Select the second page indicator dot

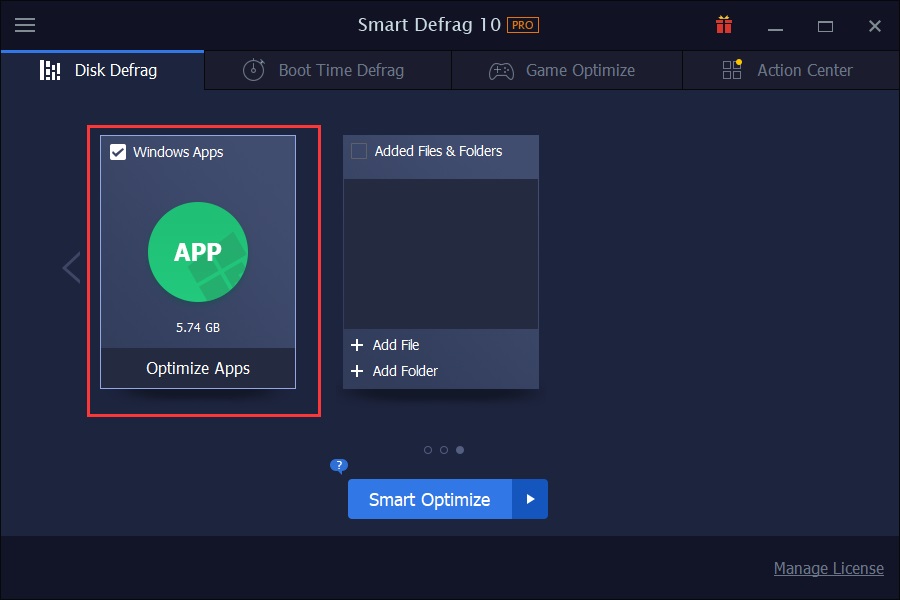click(444, 450)
